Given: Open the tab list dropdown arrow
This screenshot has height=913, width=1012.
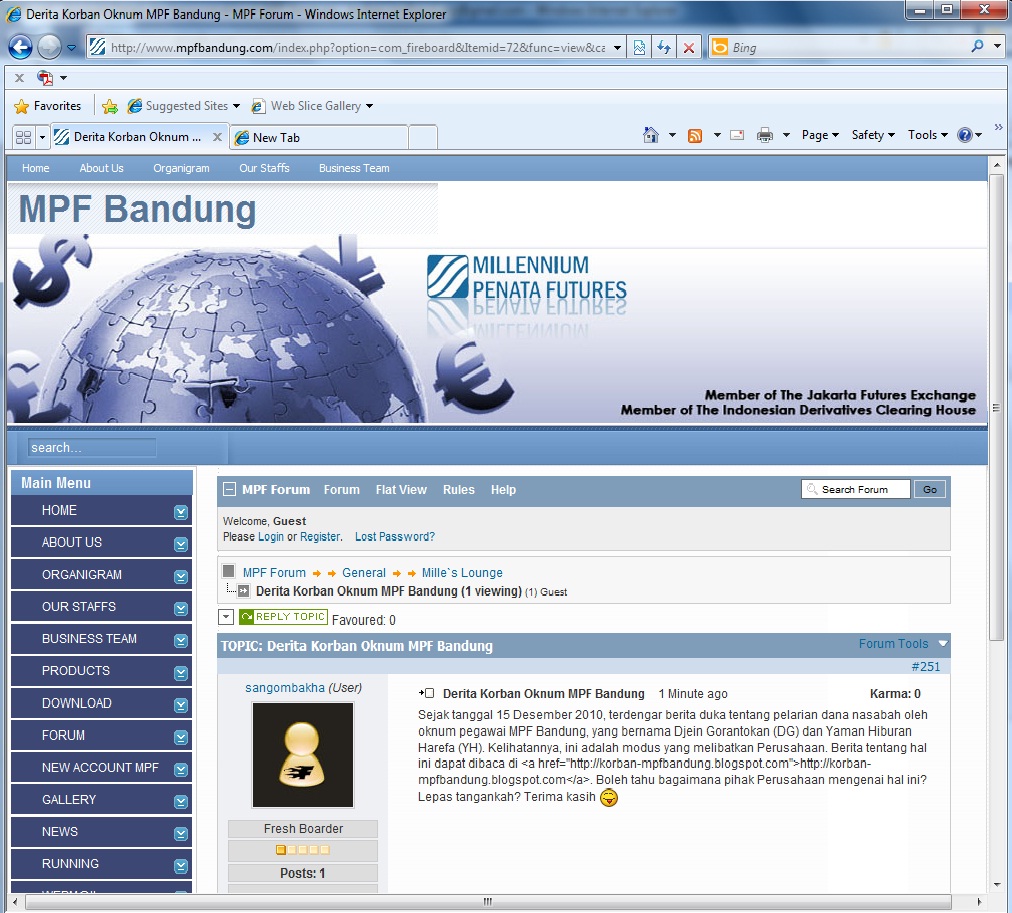Looking at the screenshot, I should point(43,137).
